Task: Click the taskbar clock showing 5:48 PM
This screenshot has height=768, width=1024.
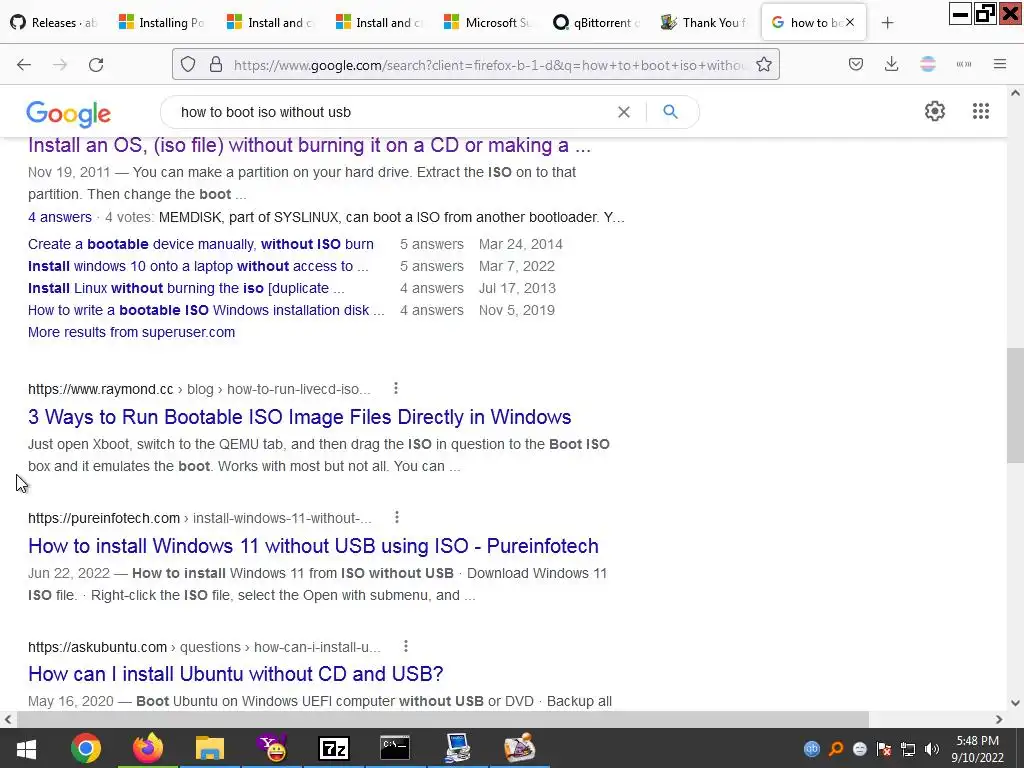Action: (978, 749)
